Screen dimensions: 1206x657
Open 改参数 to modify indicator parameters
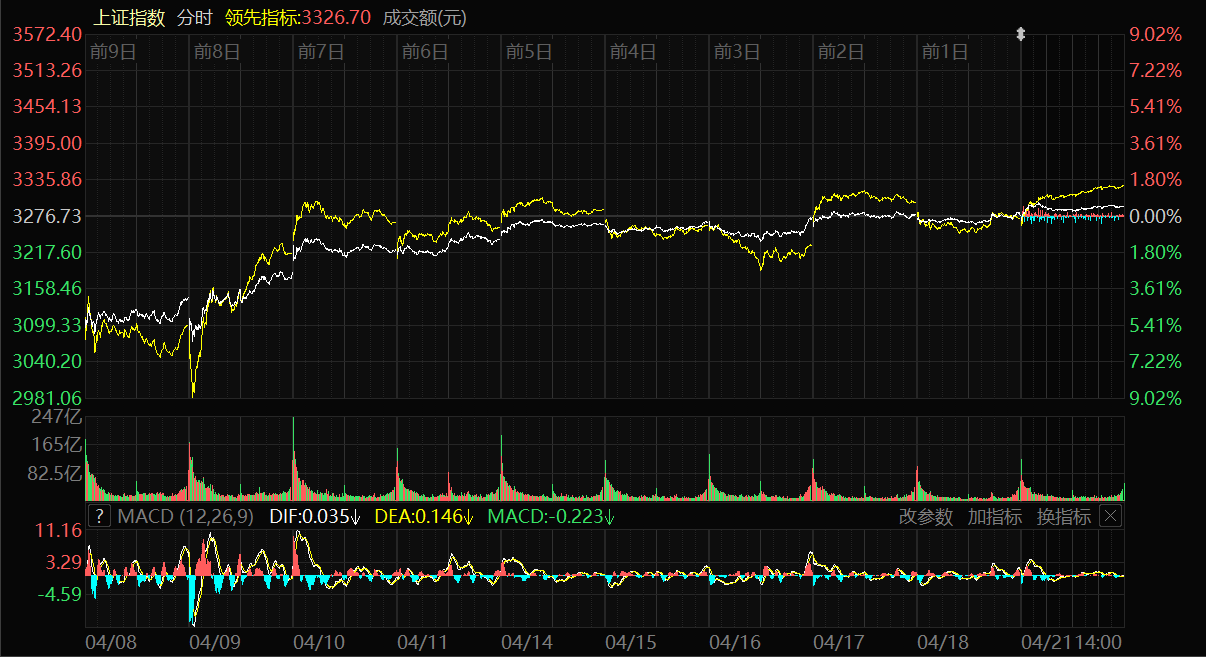(926, 517)
